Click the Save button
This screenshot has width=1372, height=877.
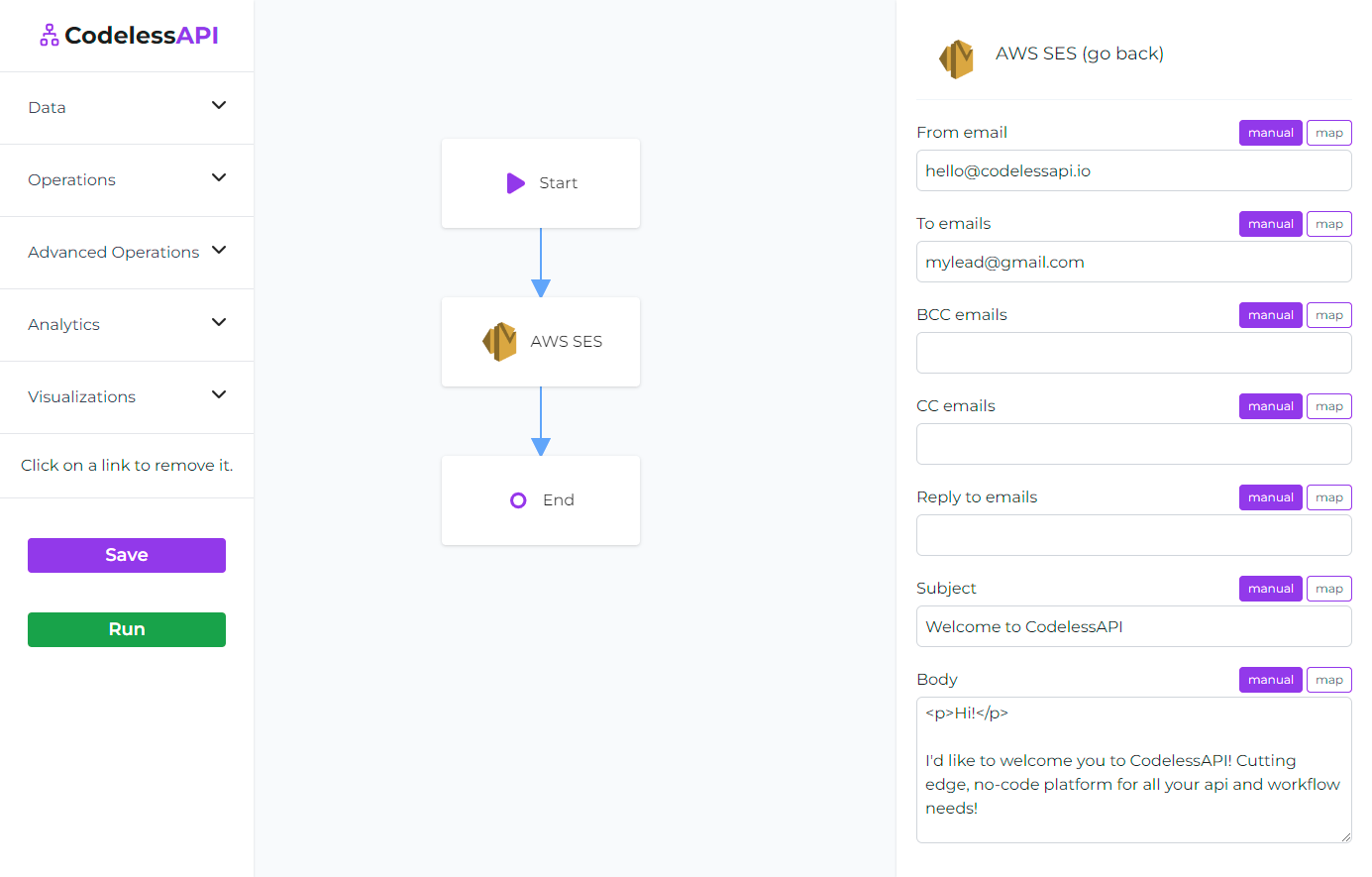coord(127,555)
